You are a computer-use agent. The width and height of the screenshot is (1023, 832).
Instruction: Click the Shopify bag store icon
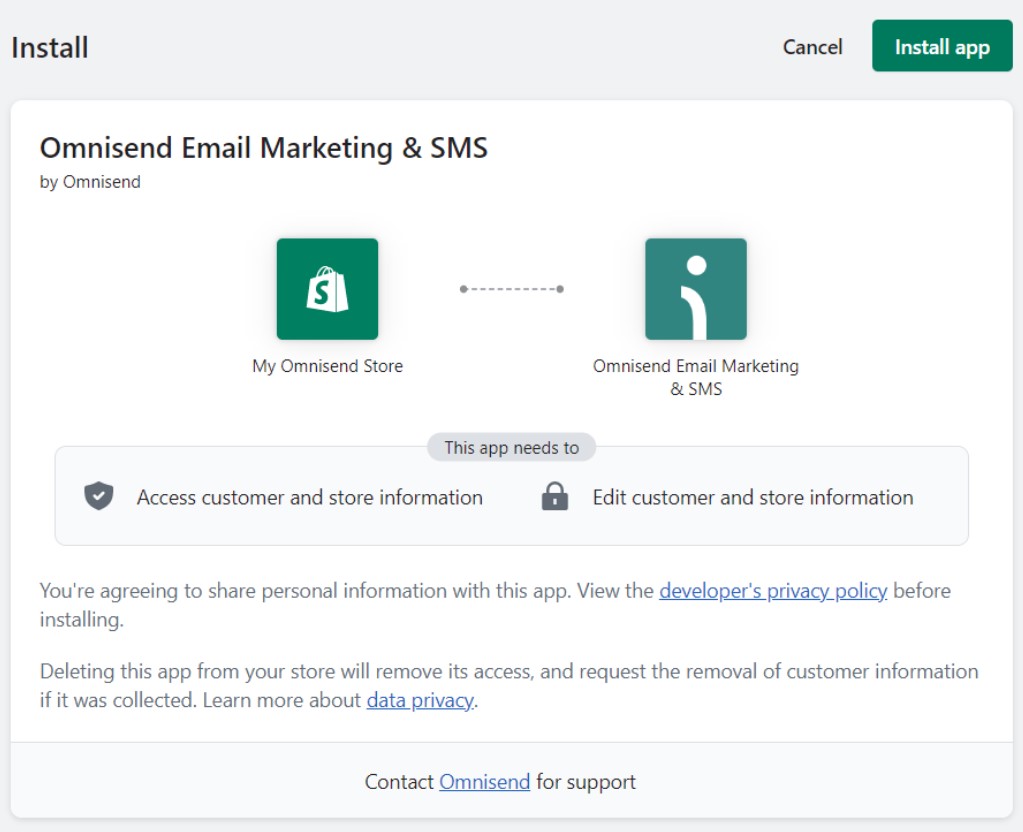click(328, 289)
